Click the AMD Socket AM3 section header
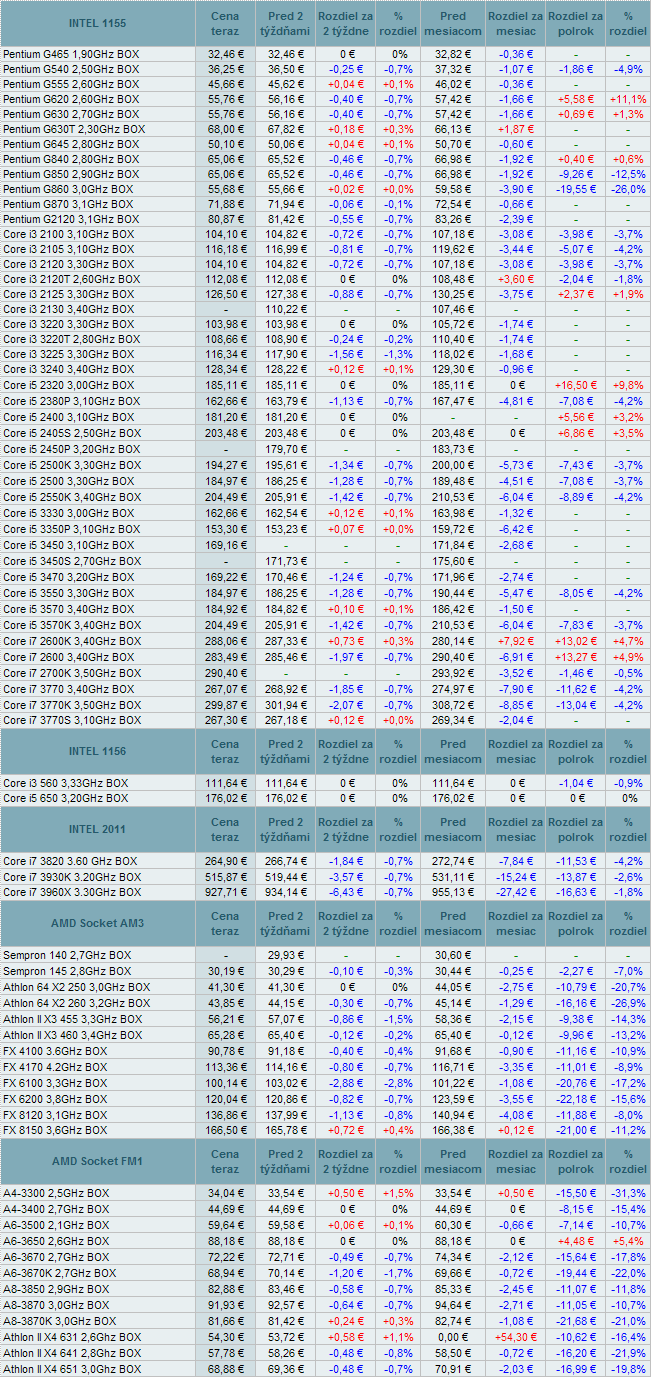The image size is (651, 1377). click(98, 923)
